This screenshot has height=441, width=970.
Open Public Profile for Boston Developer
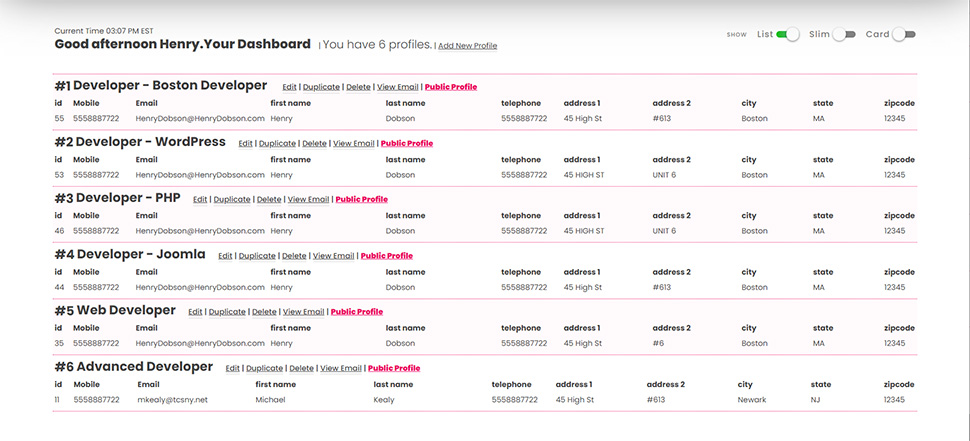[451, 87]
